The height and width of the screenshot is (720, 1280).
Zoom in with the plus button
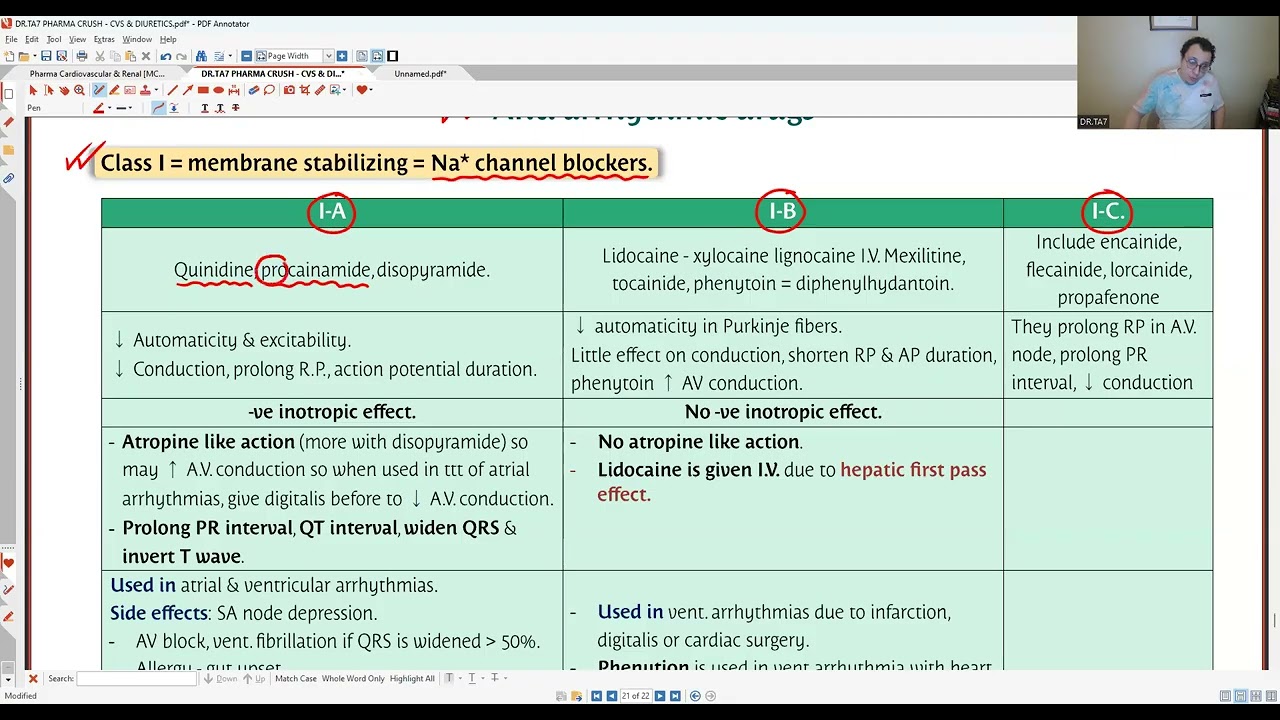click(342, 56)
